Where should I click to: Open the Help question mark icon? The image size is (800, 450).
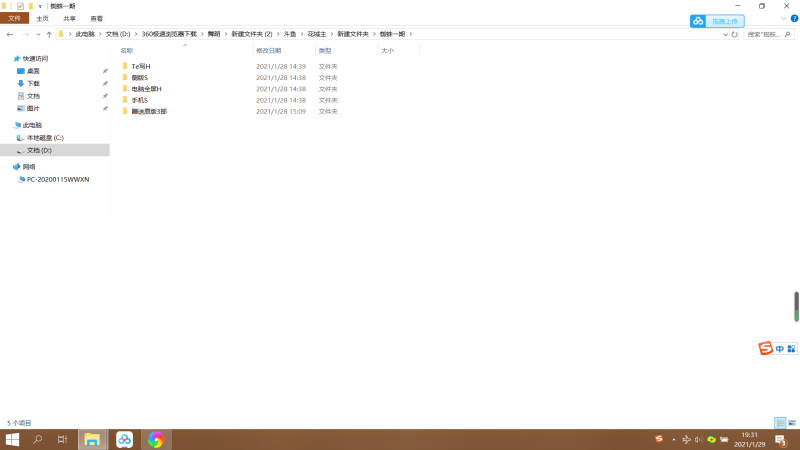pyautogui.click(x=793, y=19)
